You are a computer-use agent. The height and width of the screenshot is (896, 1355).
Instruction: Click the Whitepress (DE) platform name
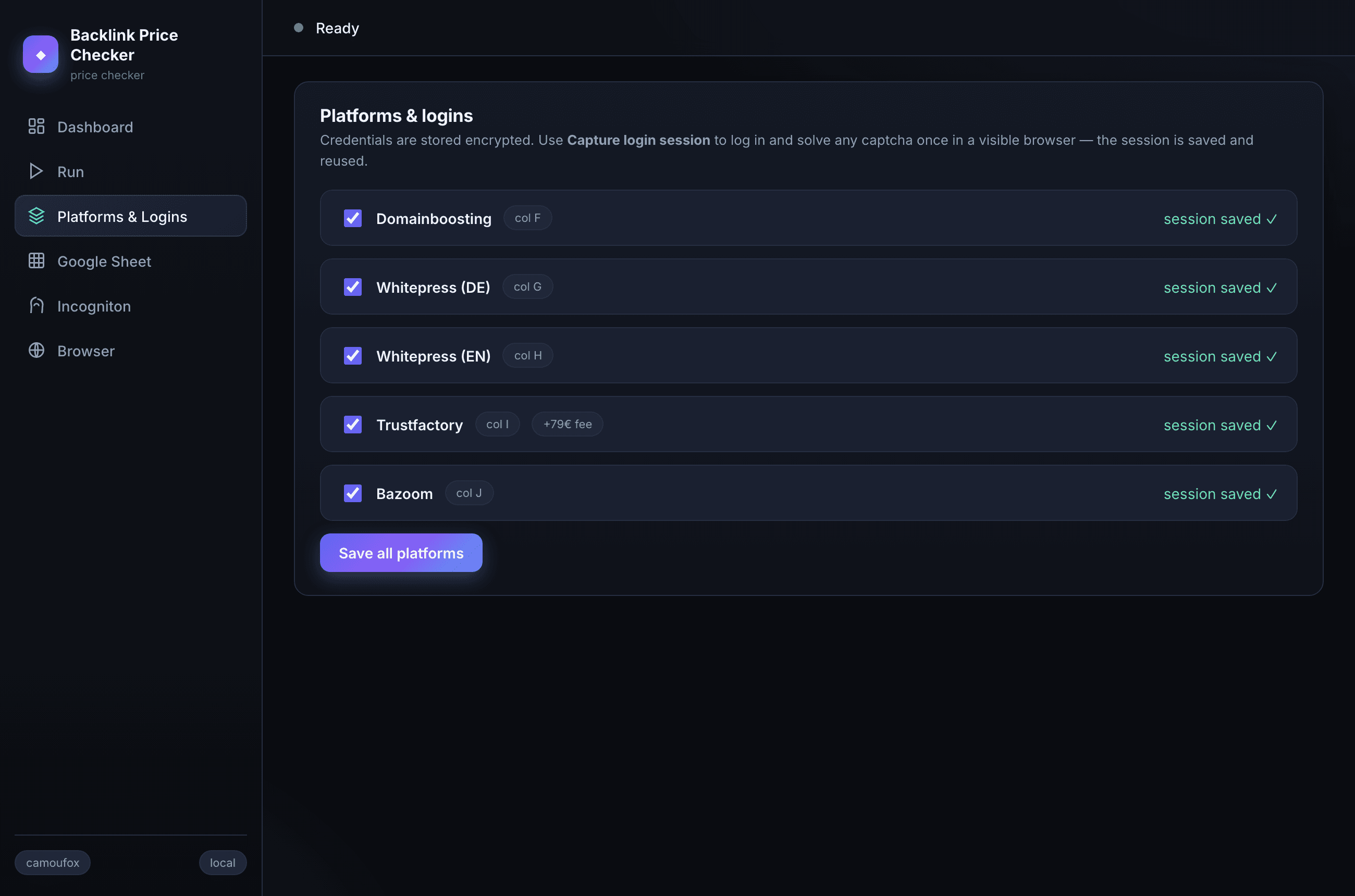[x=433, y=288]
